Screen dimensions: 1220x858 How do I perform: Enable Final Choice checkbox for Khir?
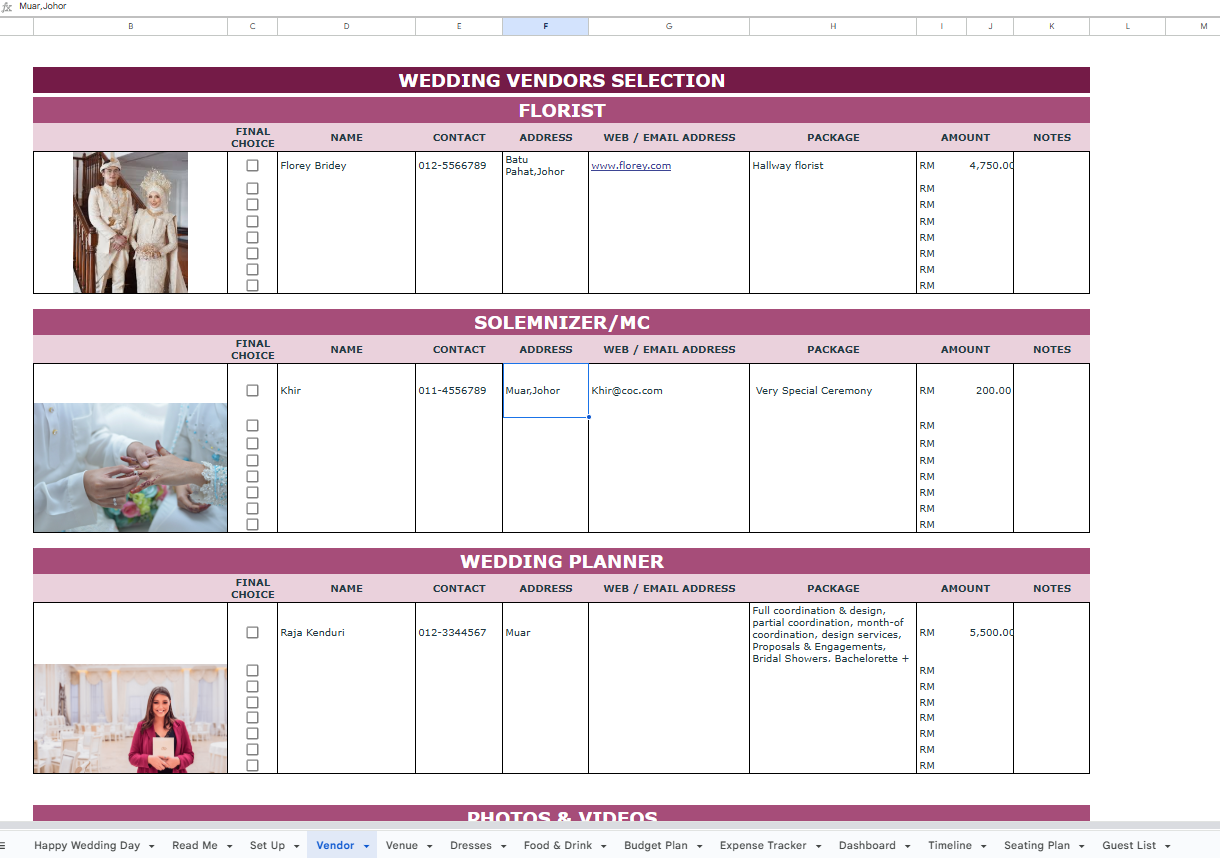coord(252,391)
